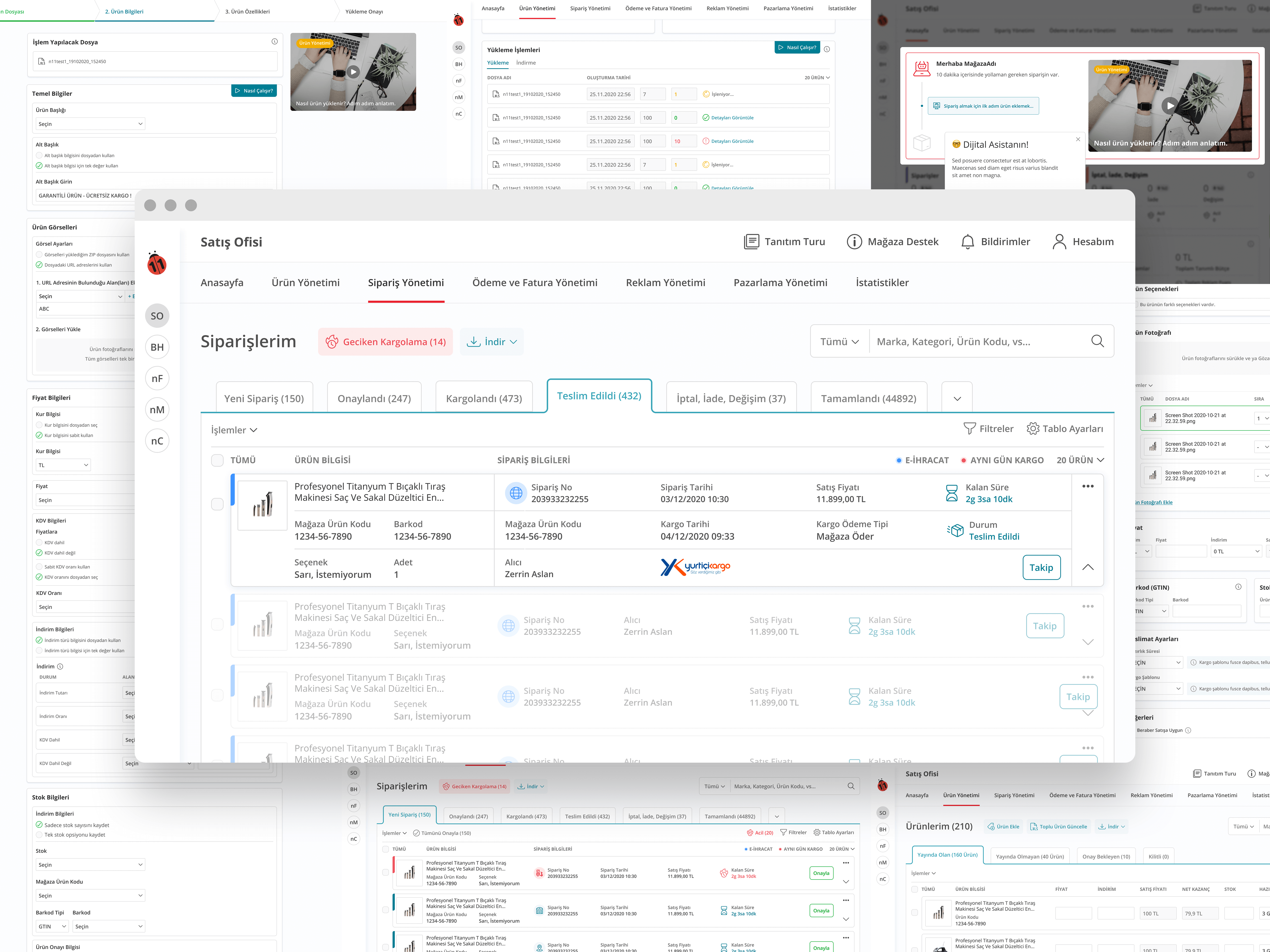Play the product upload video in top-left window
This screenshot has height=952, width=1270.
(353, 72)
